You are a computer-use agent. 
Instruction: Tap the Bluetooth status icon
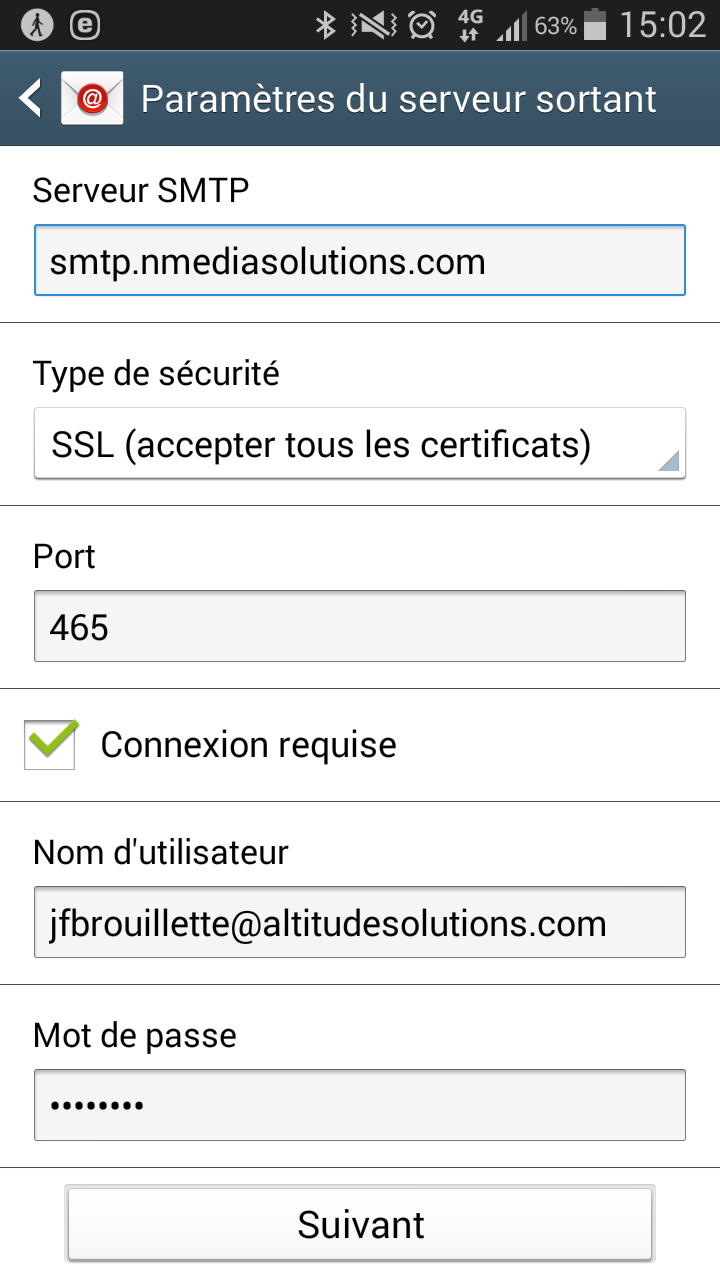tap(325, 25)
